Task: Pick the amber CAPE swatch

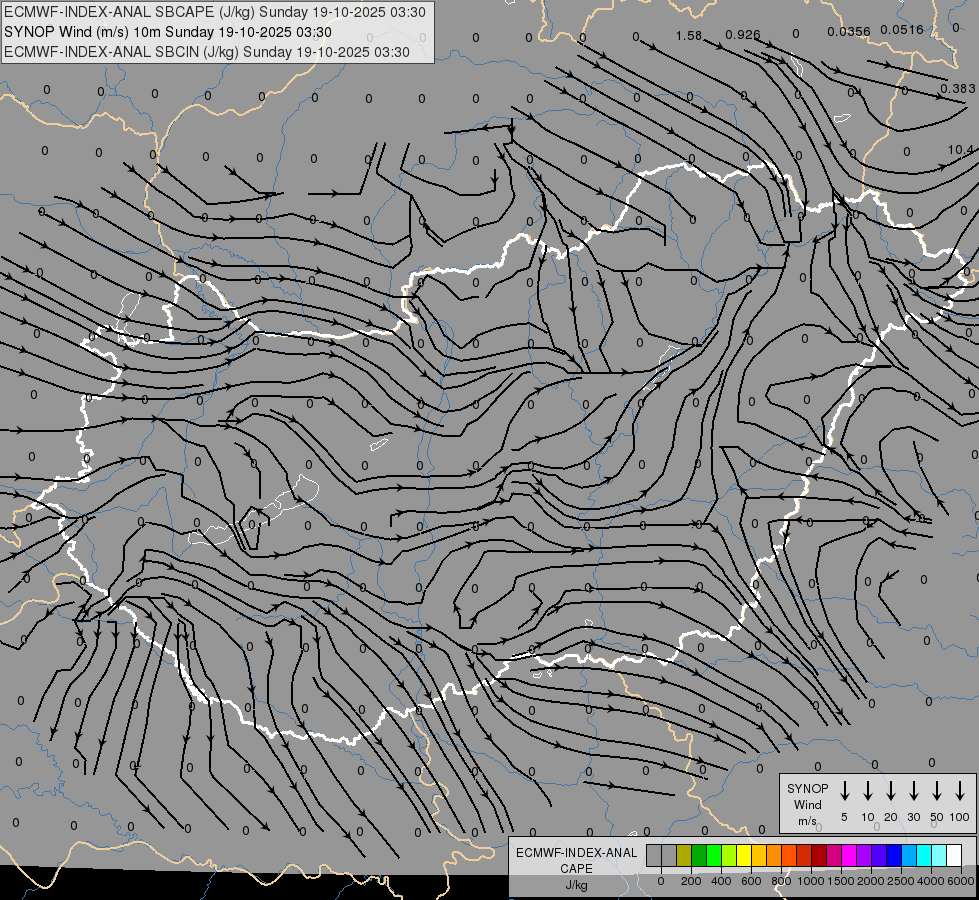Action: (x=759, y=855)
